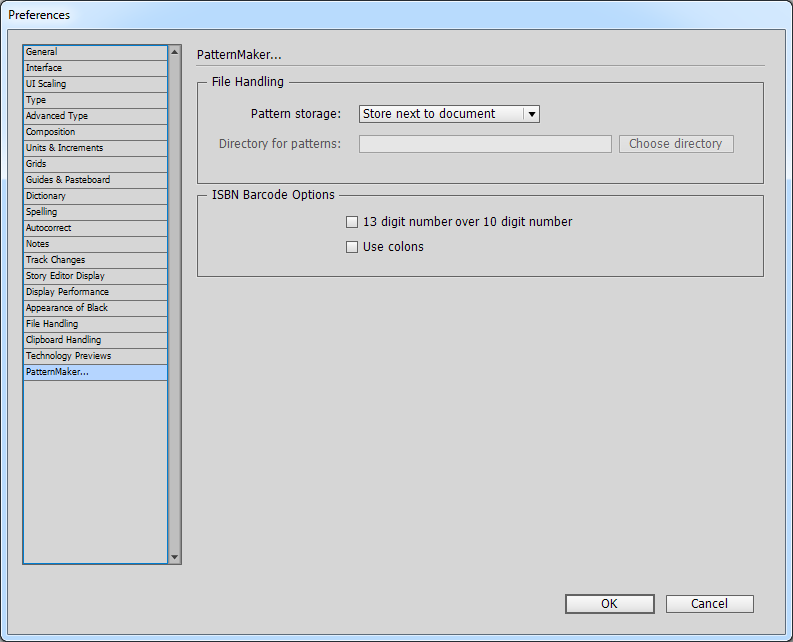Click the scrollbar down arrow in category list
Screen dimensions: 793x642
(x=175, y=557)
